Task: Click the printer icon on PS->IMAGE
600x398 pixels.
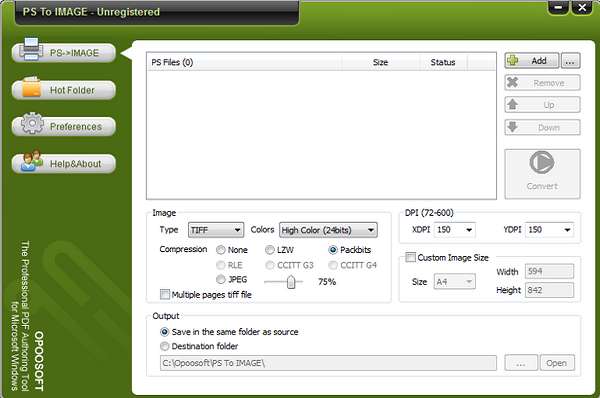Action: click(x=31, y=49)
